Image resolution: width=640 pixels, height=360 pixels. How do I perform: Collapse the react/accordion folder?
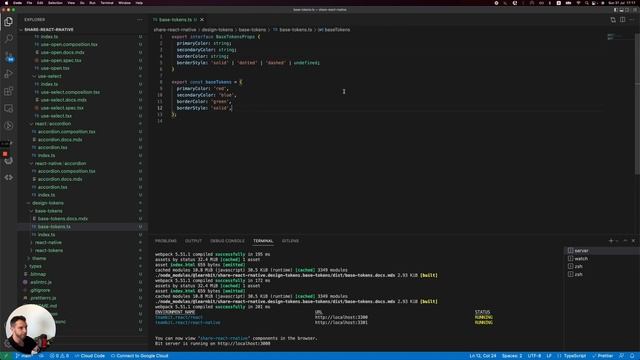pos(82,124)
